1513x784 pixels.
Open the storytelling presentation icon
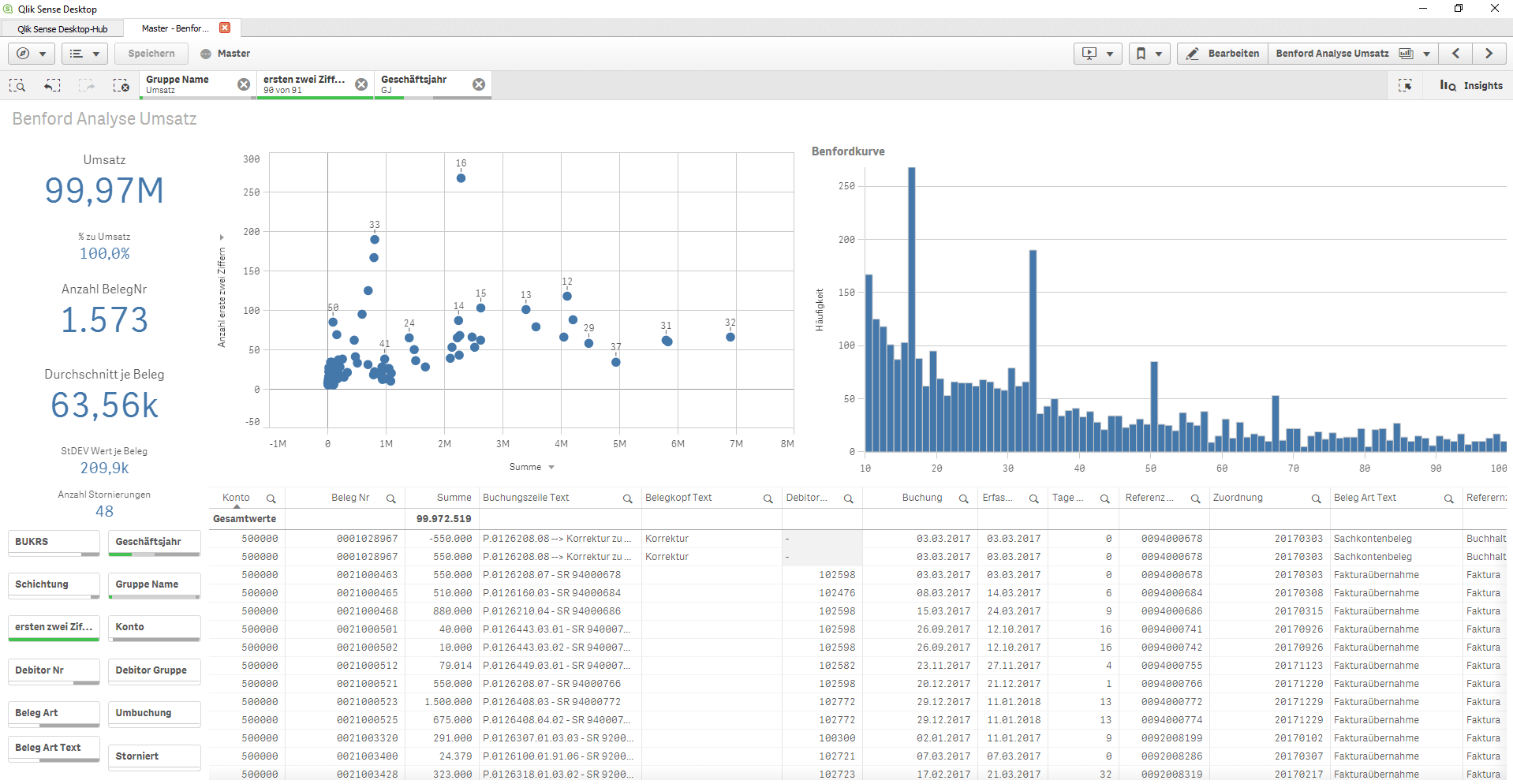(x=1097, y=54)
